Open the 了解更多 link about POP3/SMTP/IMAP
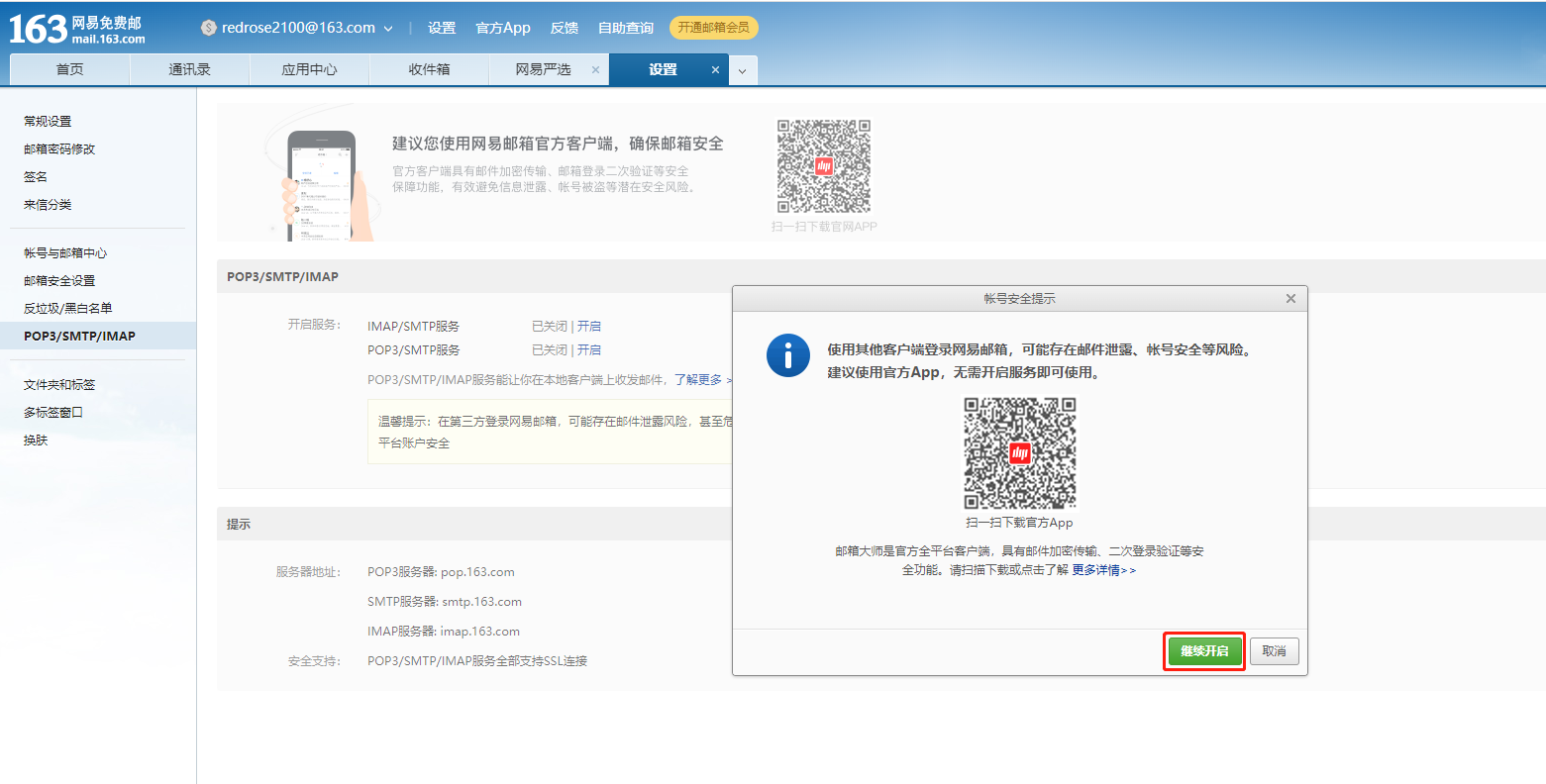This screenshot has height=784, width=1546. point(700,379)
